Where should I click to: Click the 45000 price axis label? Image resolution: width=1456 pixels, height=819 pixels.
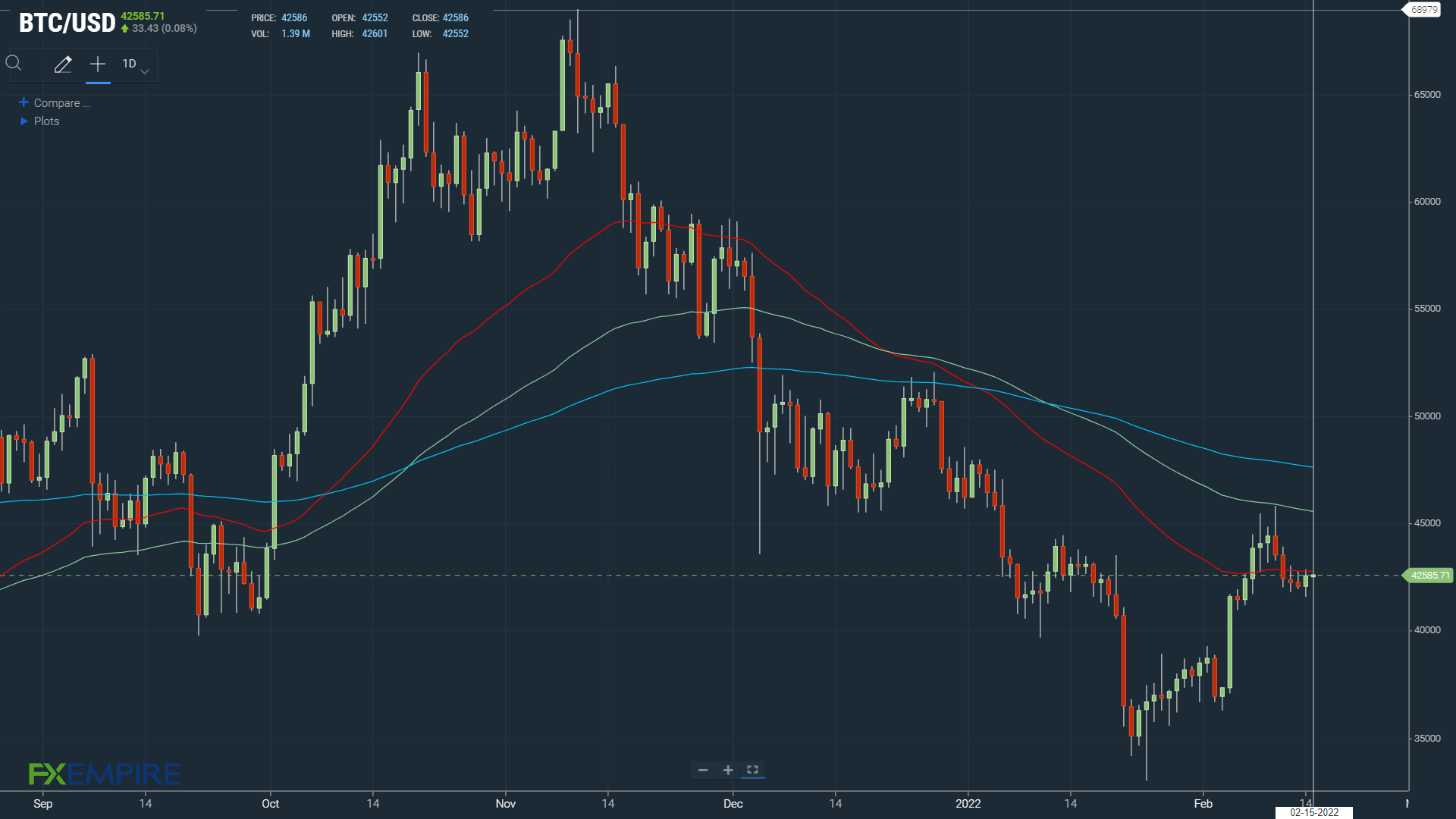pos(1427,523)
